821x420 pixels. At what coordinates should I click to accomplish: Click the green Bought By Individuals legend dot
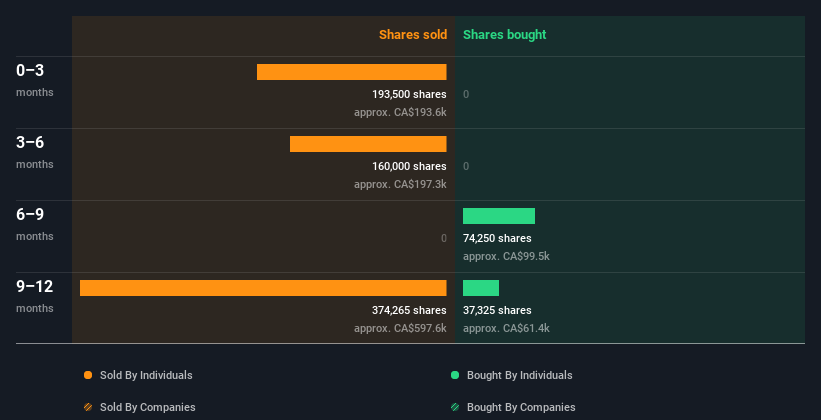click(455, 375)
